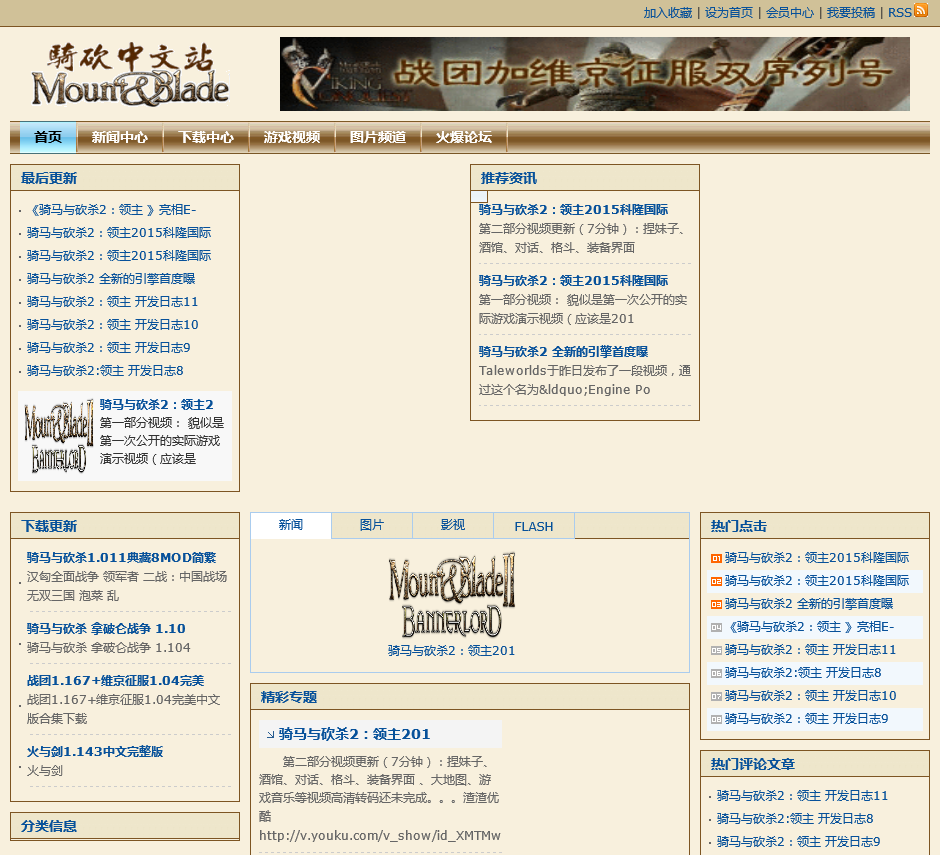The height and width of the screenshot is (855, 940).
Task: Open 开发日志11 in 热门评论文章
Action: pyautogui.click(x=802, y=796)
